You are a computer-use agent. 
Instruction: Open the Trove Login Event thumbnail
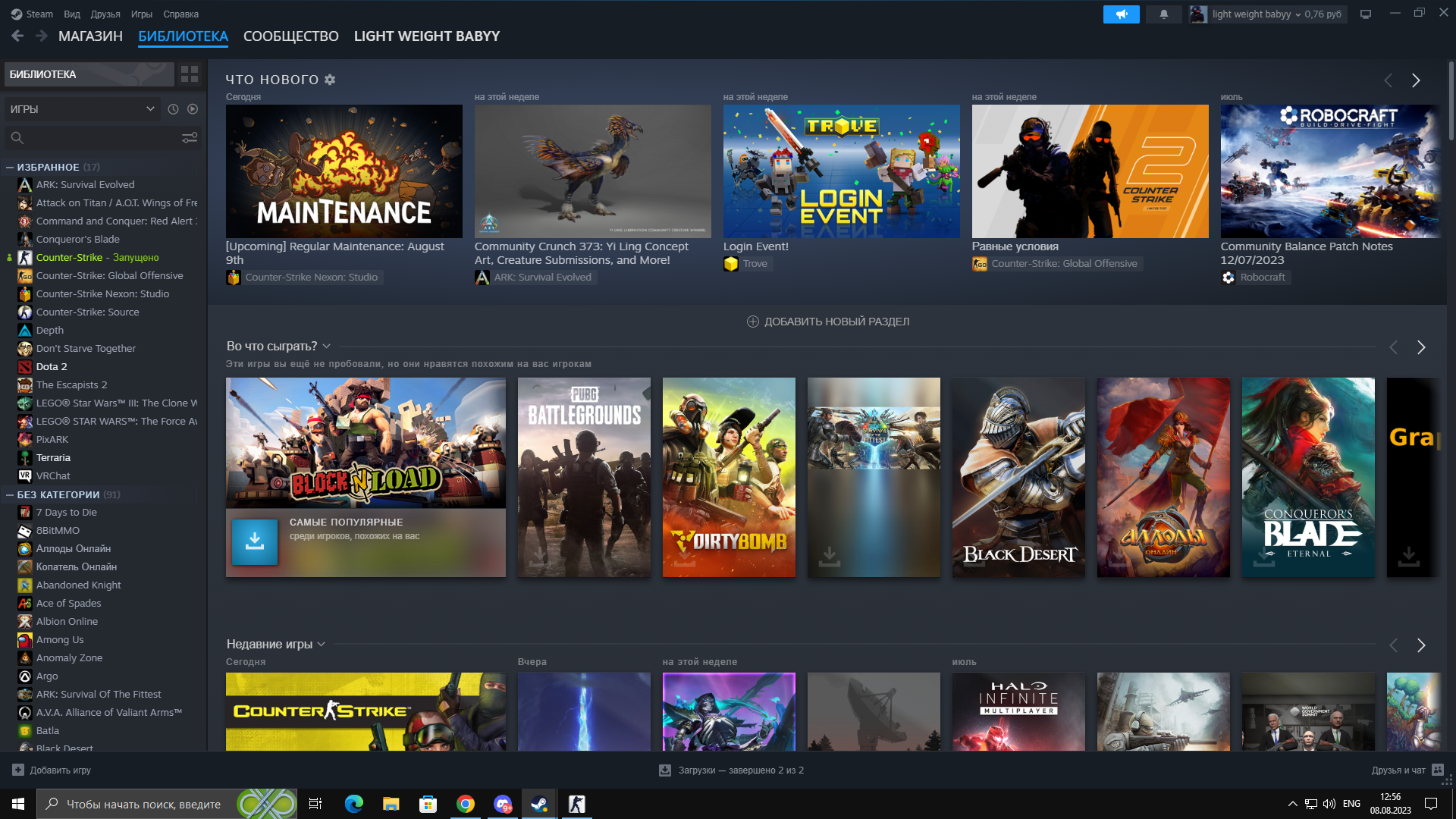841,171
